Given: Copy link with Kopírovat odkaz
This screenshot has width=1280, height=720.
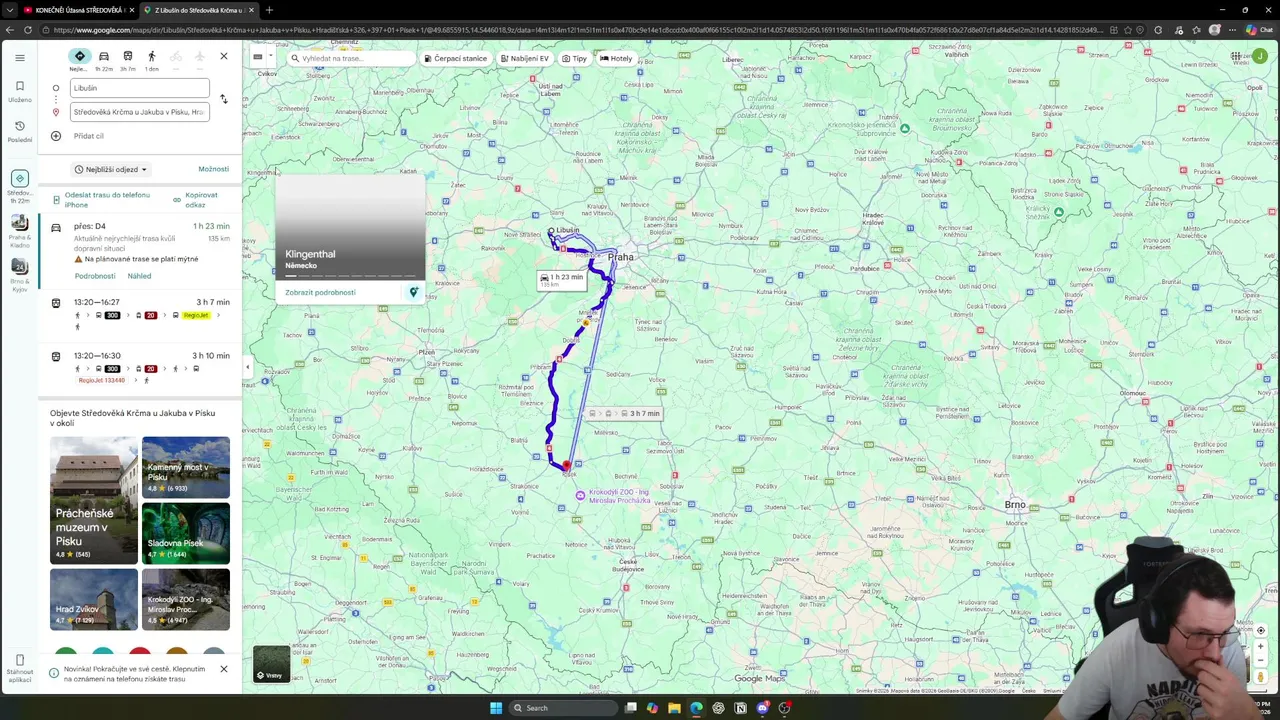Looking at the screenshot, I should [x=201, y=200].
